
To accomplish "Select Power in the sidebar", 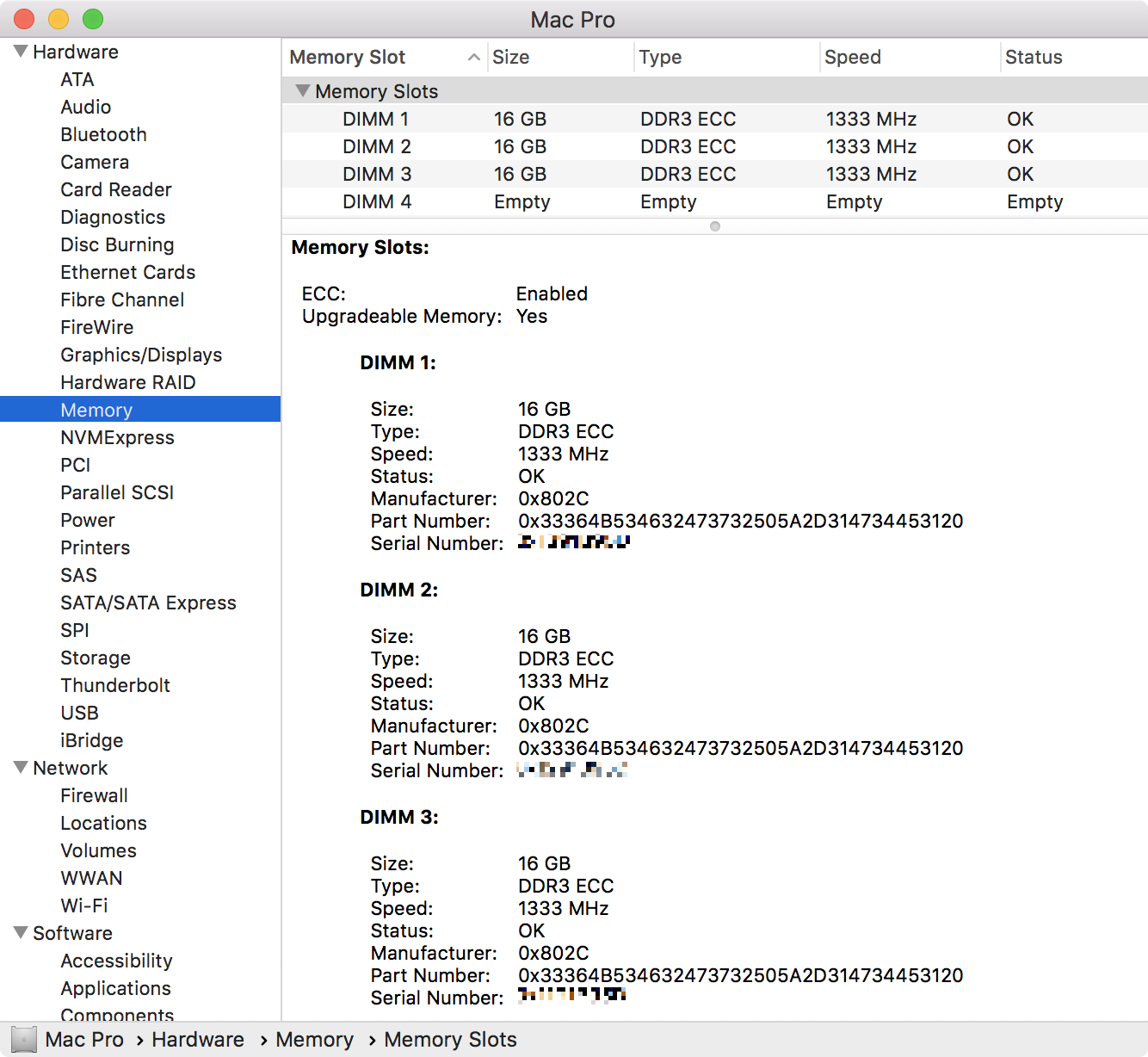I will coord(88,520).
